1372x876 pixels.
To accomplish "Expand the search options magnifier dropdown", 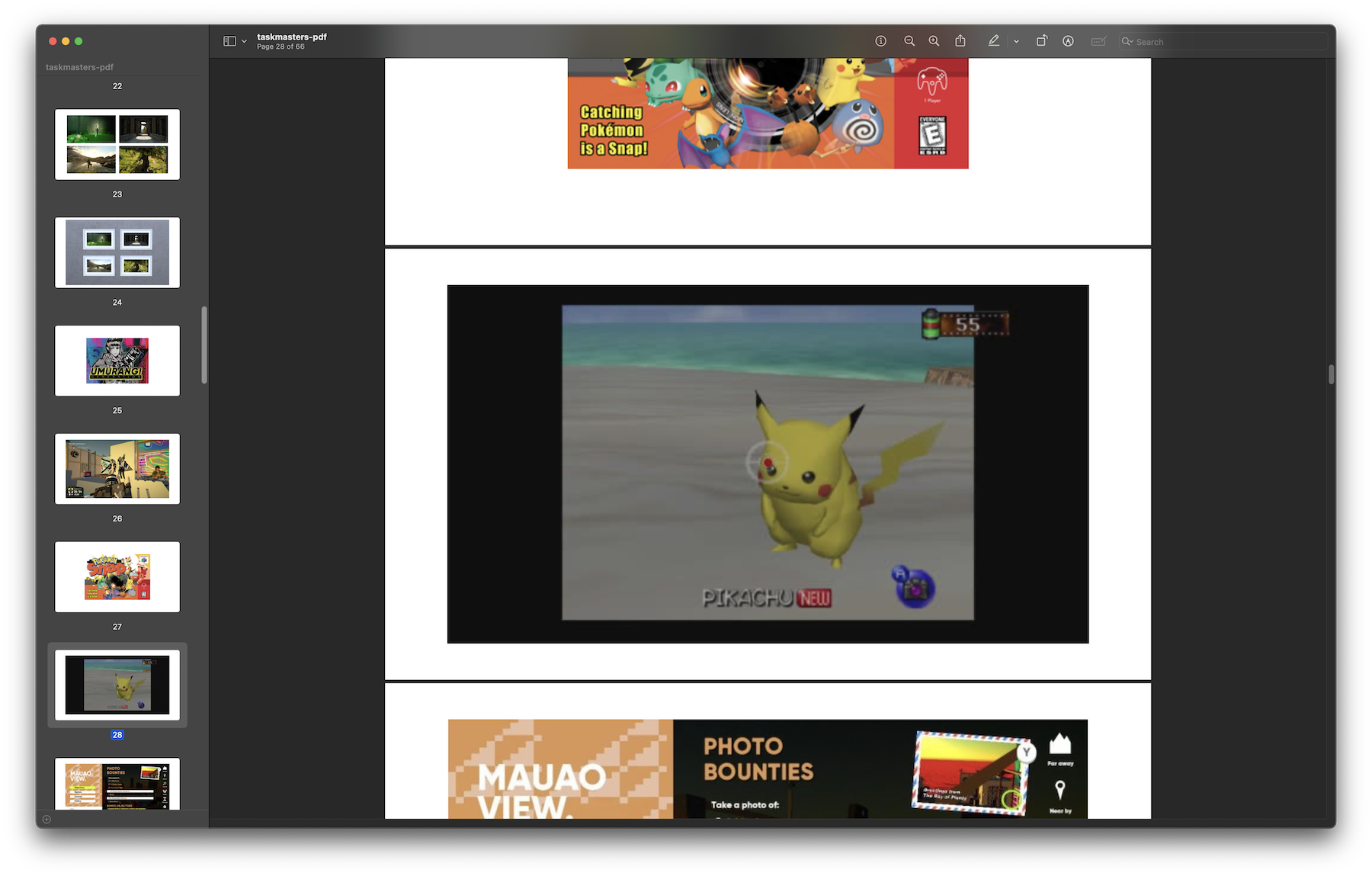I will 1127,41.
